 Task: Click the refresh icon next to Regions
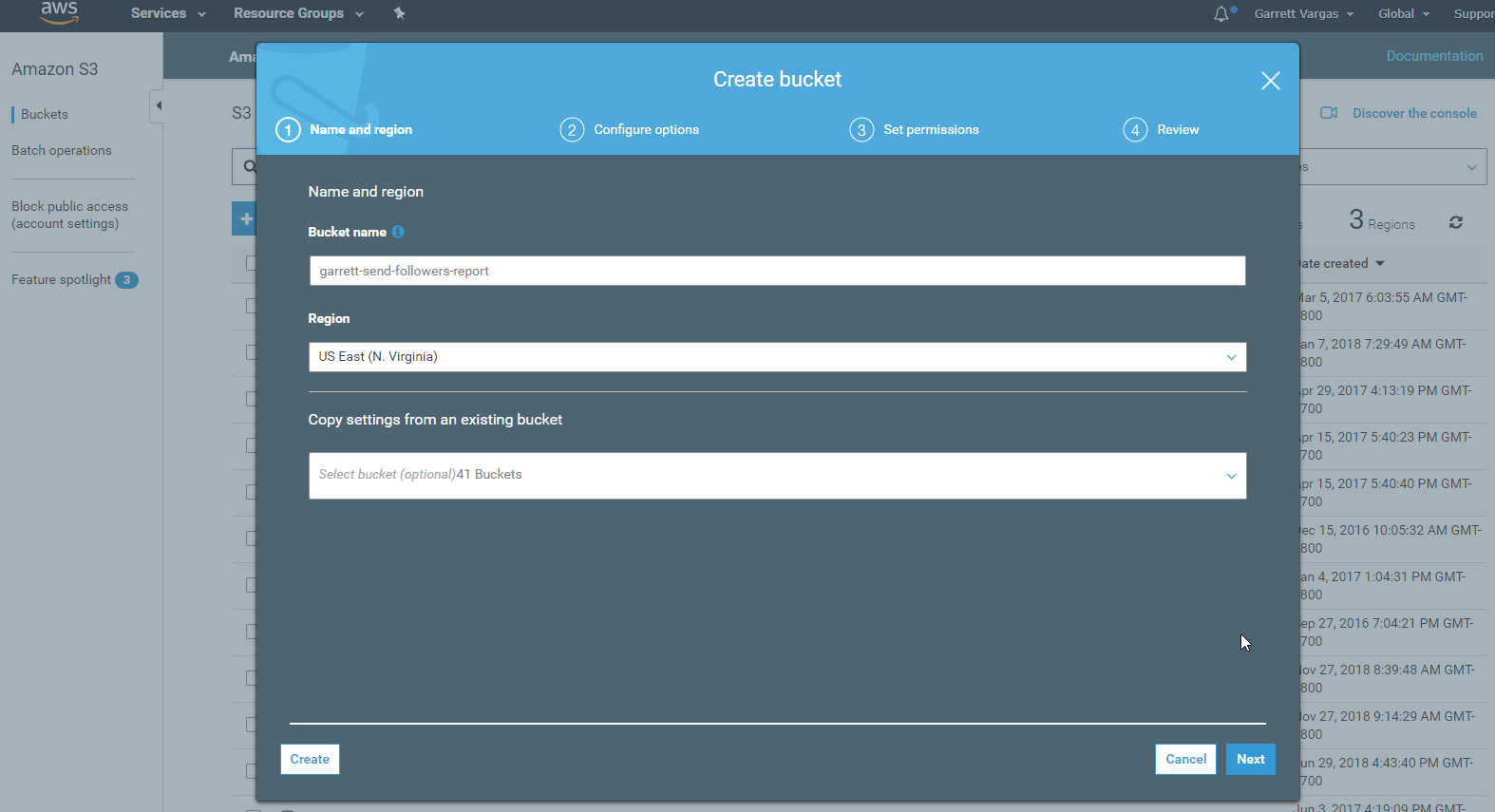1456,222
